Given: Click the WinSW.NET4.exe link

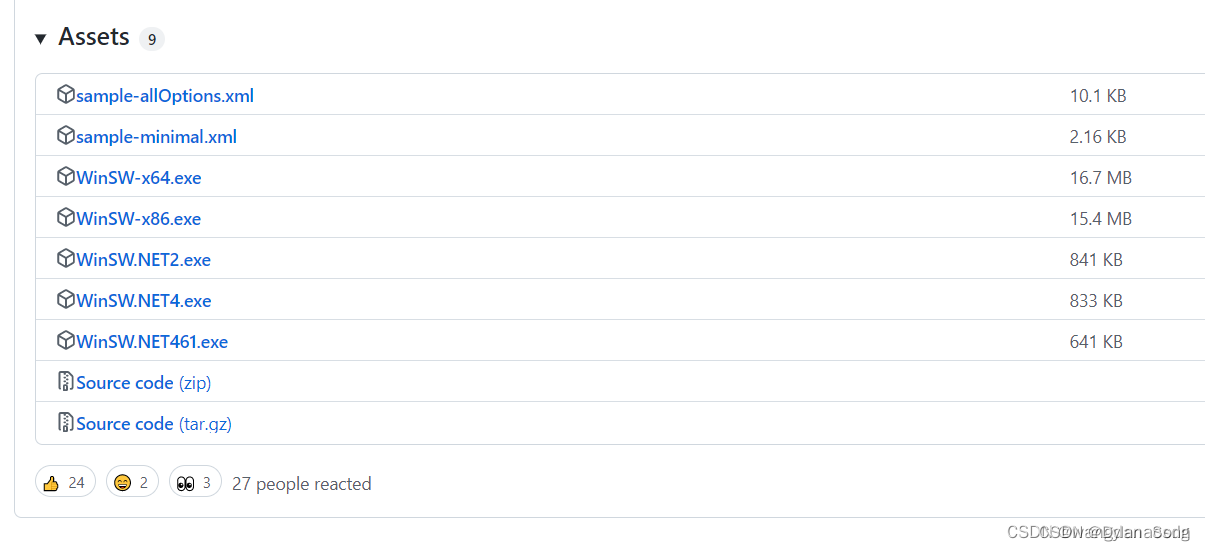Looking at the screenshot, I should 144,301.
